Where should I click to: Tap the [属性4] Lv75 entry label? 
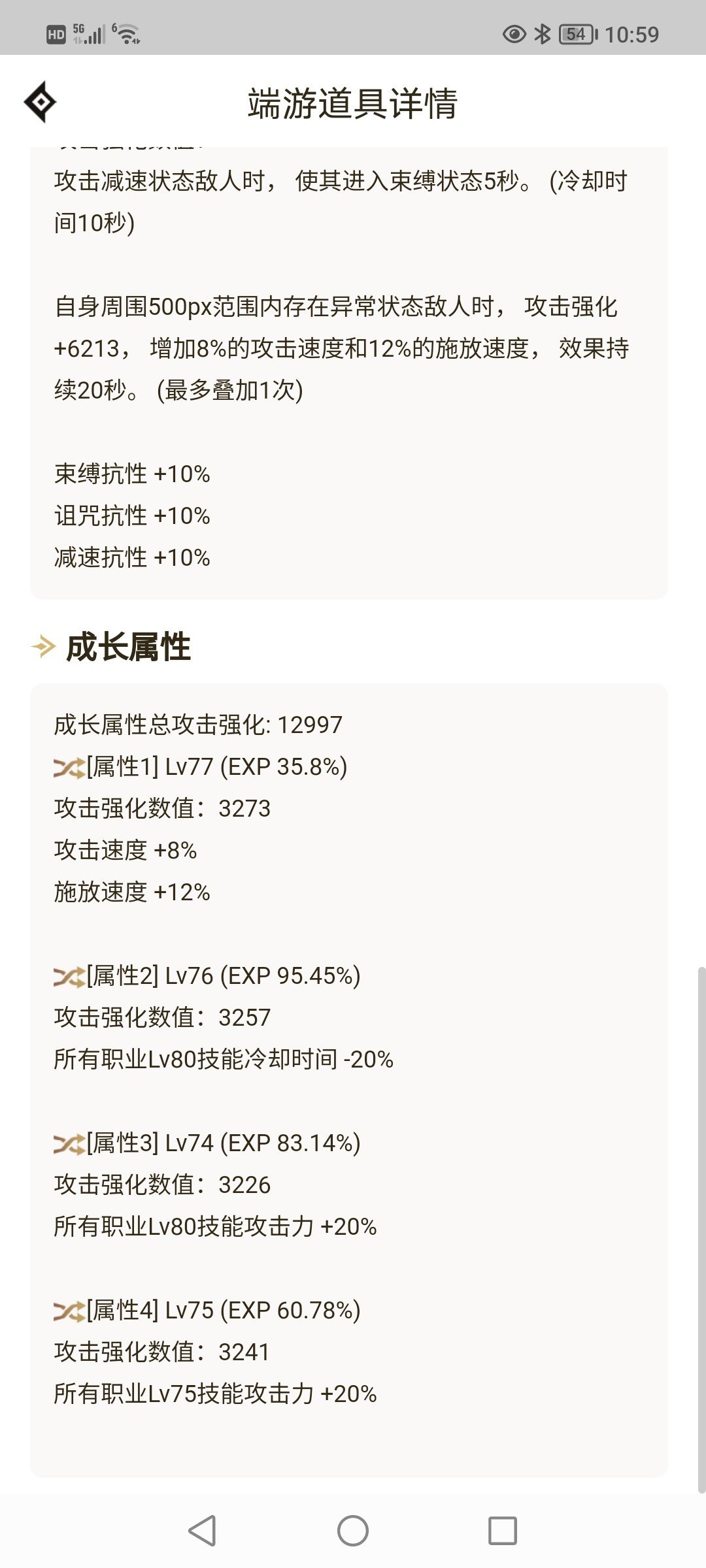click(x=222, y=1310)
